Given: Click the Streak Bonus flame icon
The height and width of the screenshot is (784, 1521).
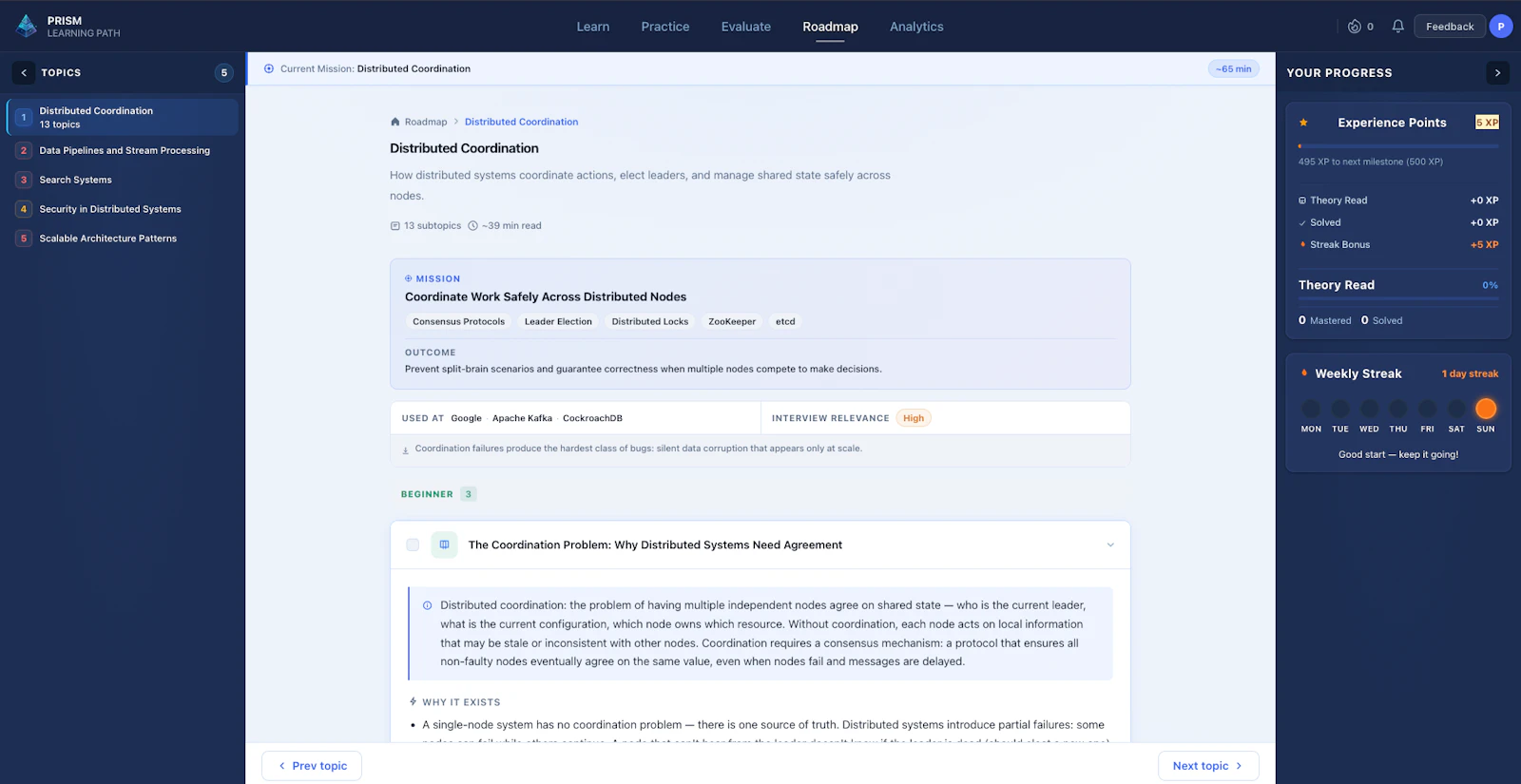Looking at the screenshot, I should [x=1302, y=244].
